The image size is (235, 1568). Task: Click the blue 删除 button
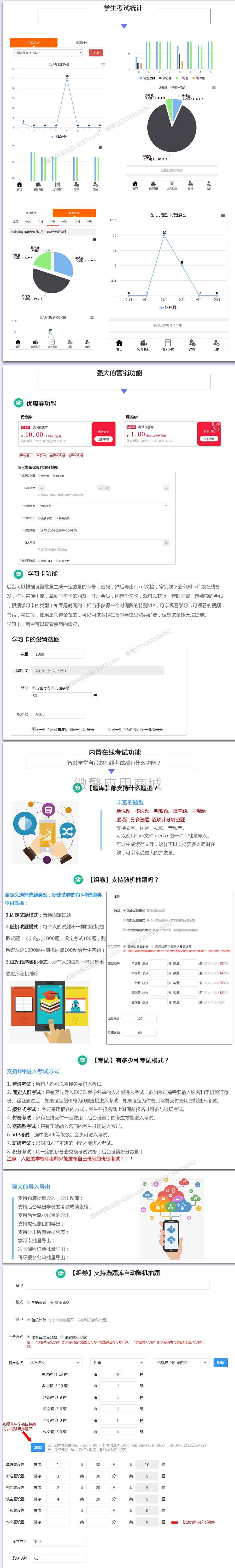click(x=220, y=1363)
